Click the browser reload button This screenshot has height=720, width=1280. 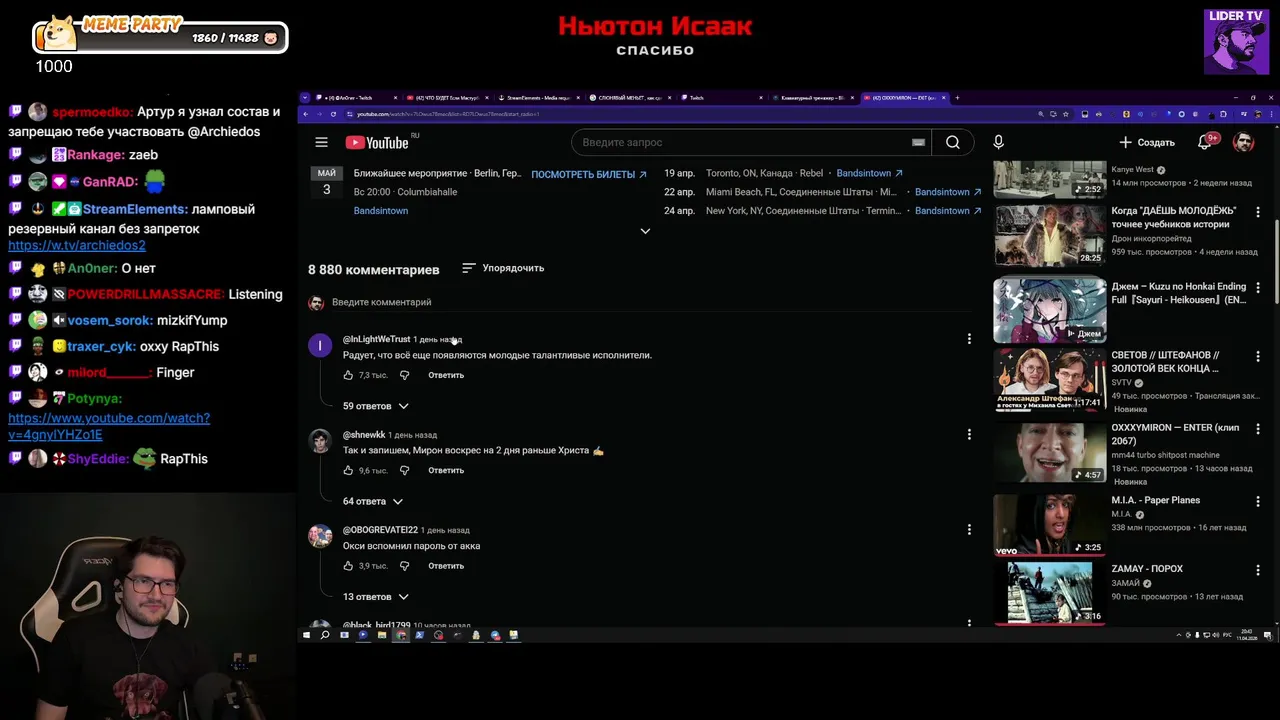[333, 114]
